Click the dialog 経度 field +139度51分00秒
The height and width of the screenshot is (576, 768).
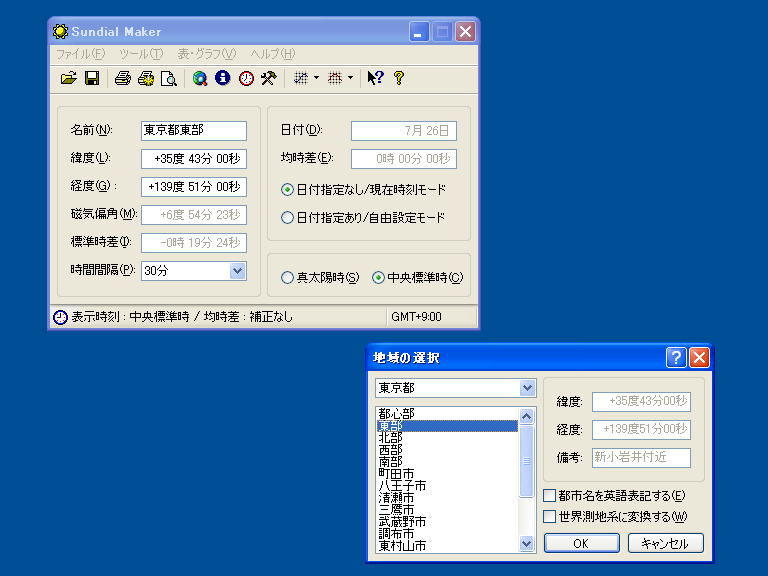point(641,430)
